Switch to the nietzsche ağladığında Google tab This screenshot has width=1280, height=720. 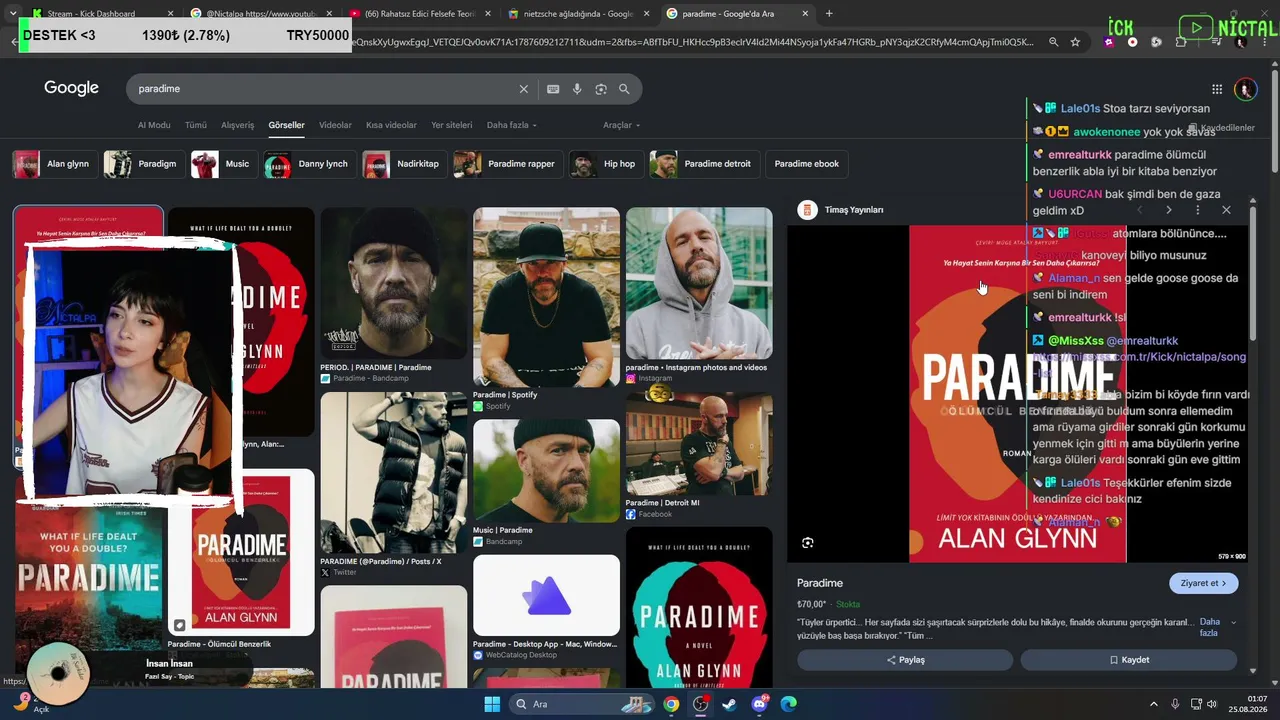click(578, 14)
